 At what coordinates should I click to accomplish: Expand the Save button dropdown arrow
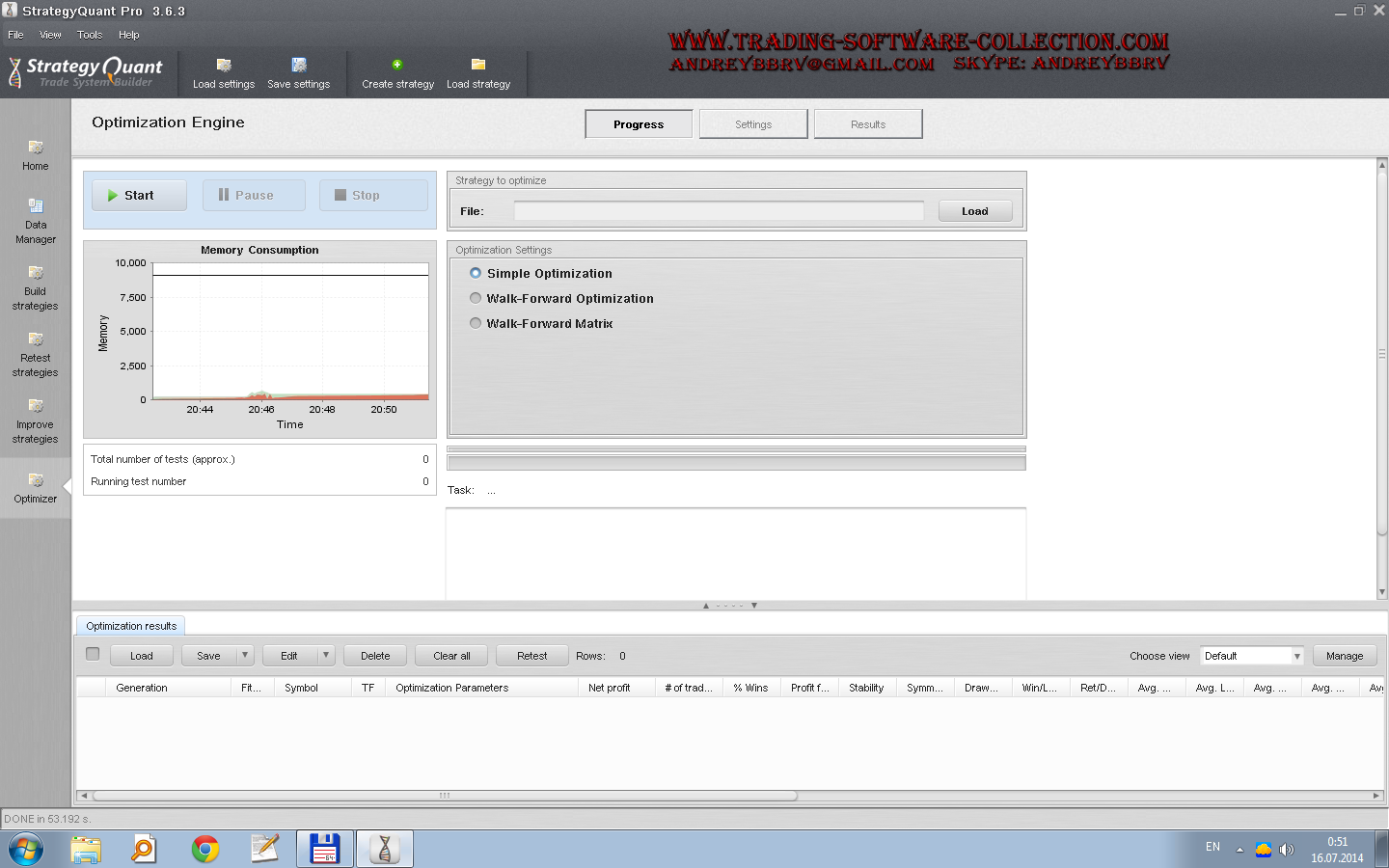click(x=245, y=656)
